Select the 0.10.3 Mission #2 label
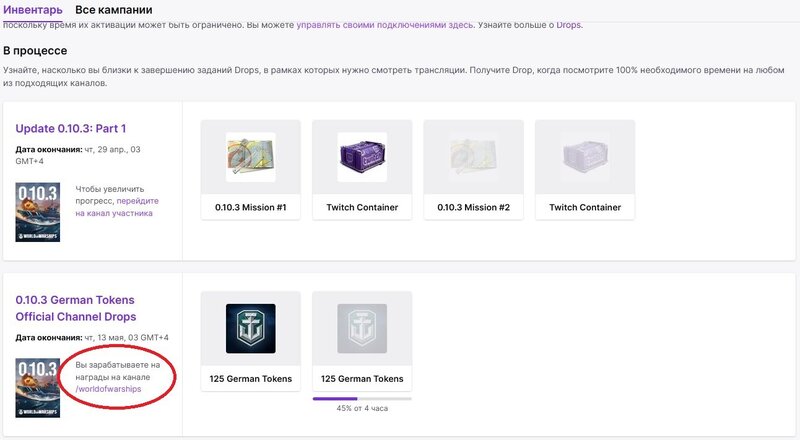 pyautogui.click(x=473, y=207)
